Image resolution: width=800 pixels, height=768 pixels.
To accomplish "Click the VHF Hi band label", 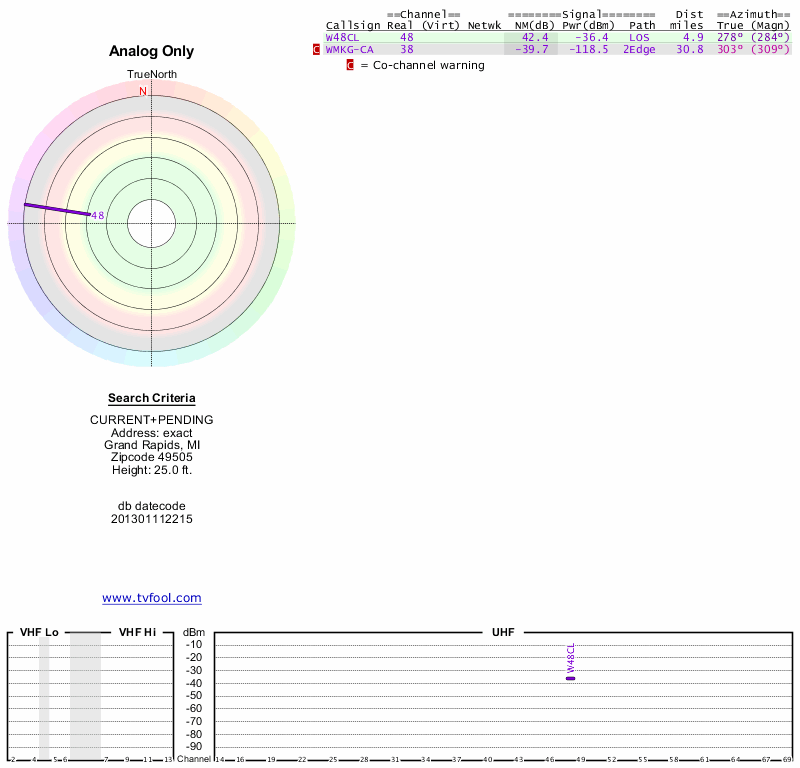I will pyautogui.click(x=137, y=632).
